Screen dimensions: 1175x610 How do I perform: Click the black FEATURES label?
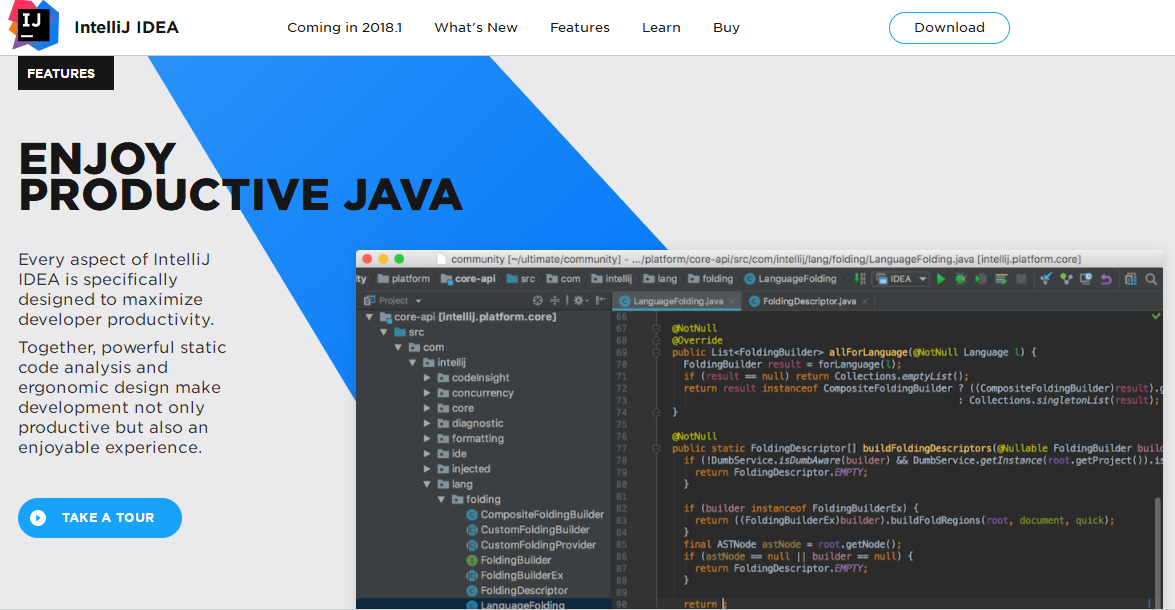click(66, 73)
